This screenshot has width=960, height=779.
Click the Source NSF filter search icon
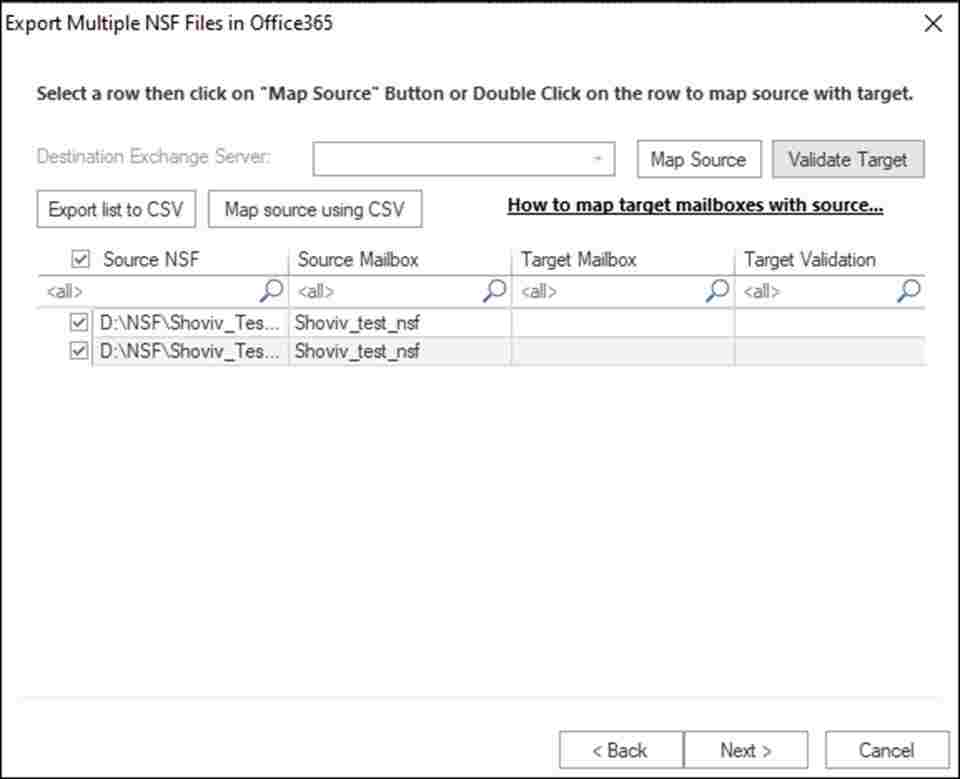click(271, 291)
